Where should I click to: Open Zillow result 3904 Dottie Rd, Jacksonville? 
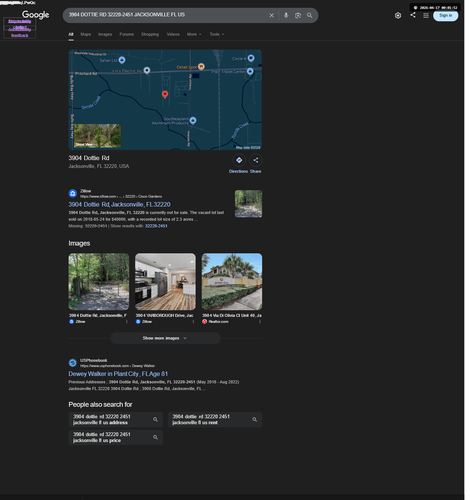[x=119, y=204]
